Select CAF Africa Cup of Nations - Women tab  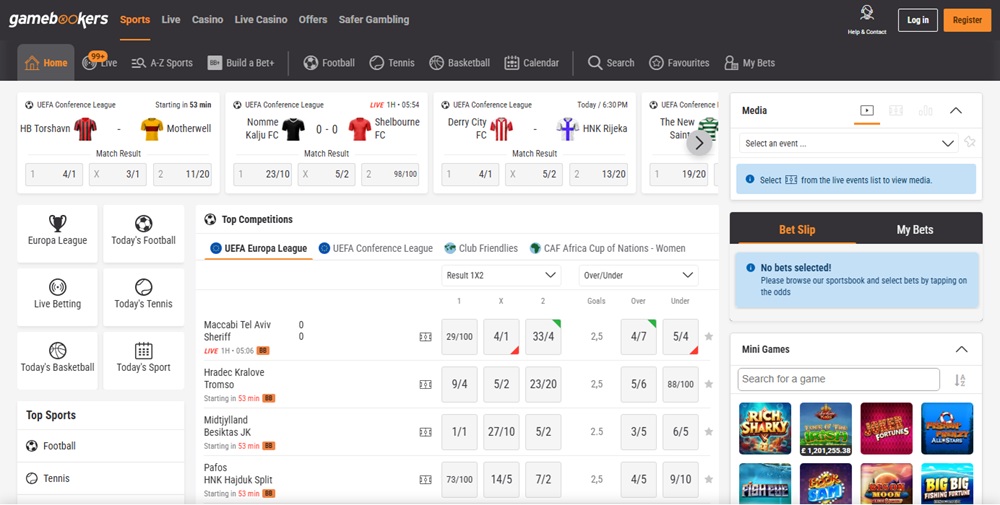click(607, 248)
